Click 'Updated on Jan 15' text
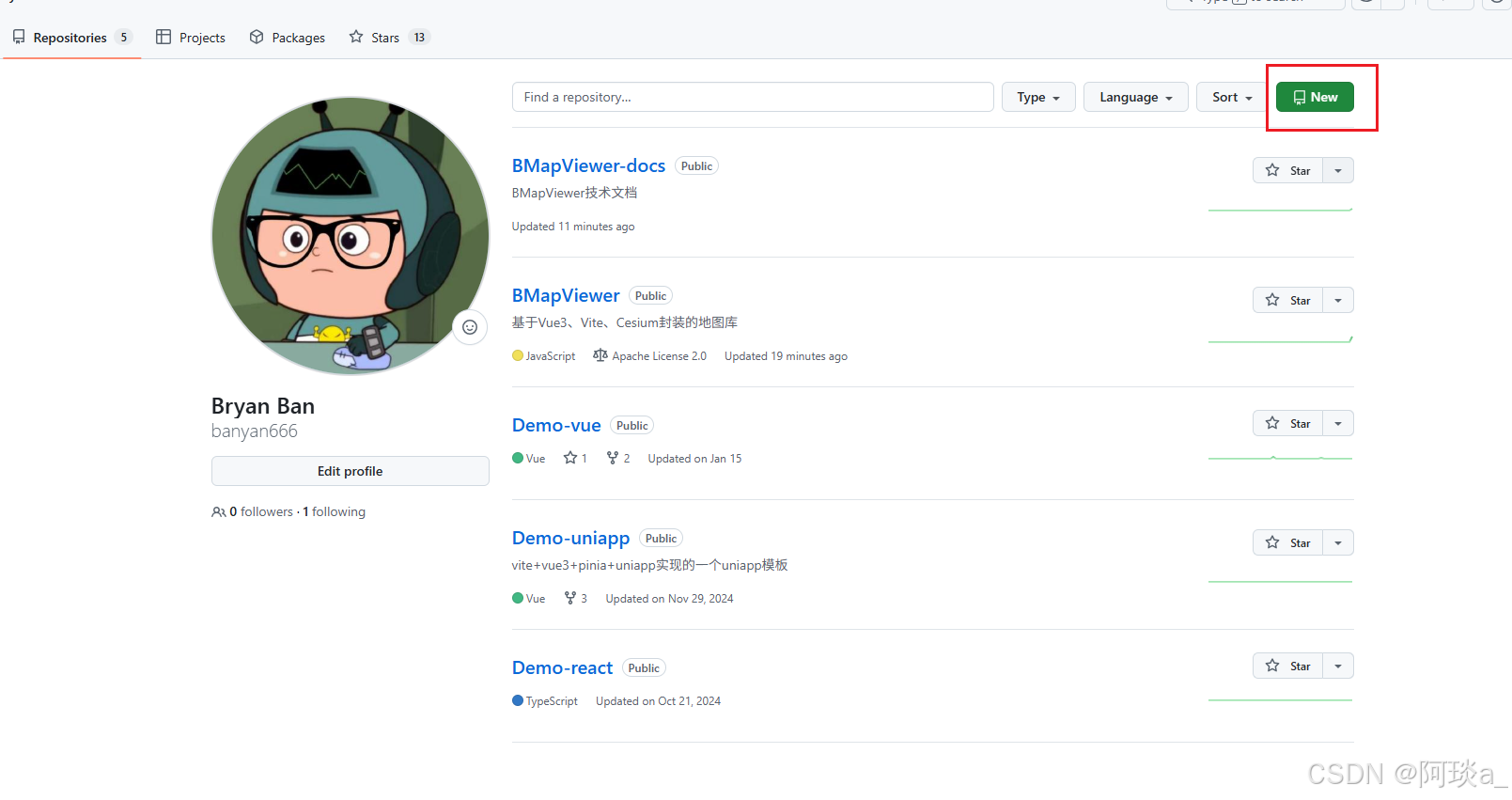The height and width of the screenshot is (800, 1512). click(x=694, y=459)
